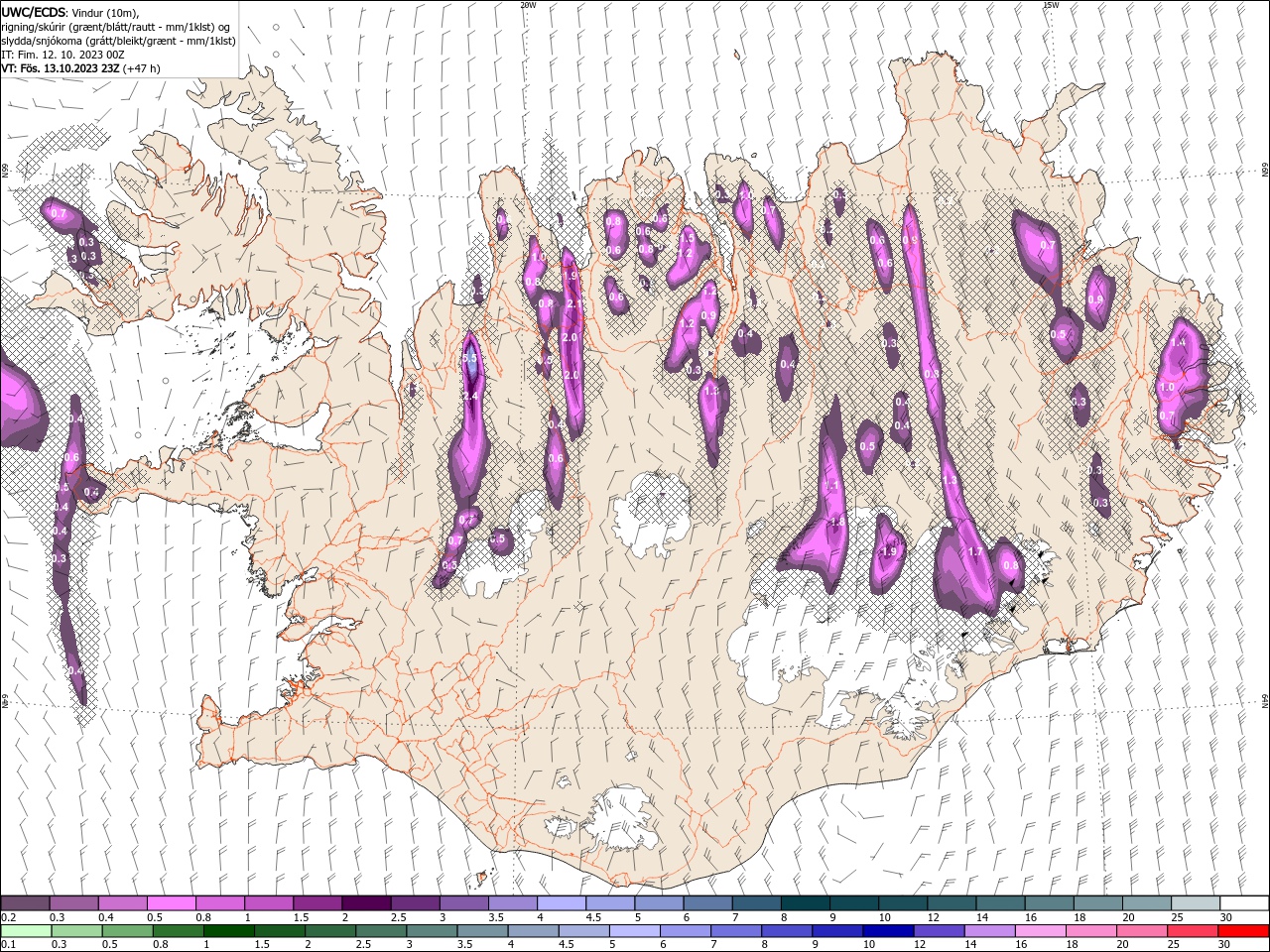
Task: Pick white top legend swatch above 30
Action: click(1243, 903)
